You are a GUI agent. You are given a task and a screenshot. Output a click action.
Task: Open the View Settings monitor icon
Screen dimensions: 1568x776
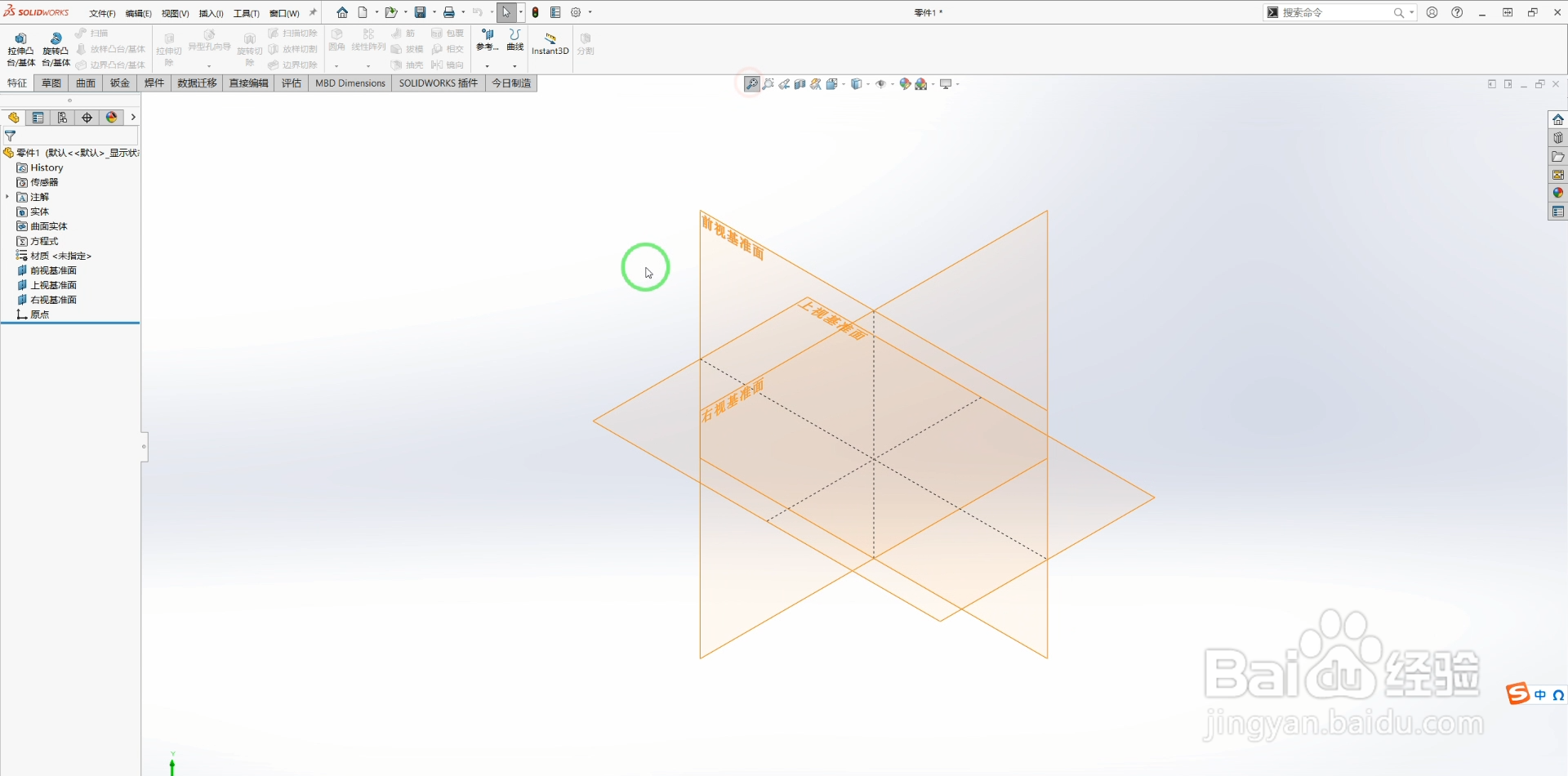click(x=946, y=84)
